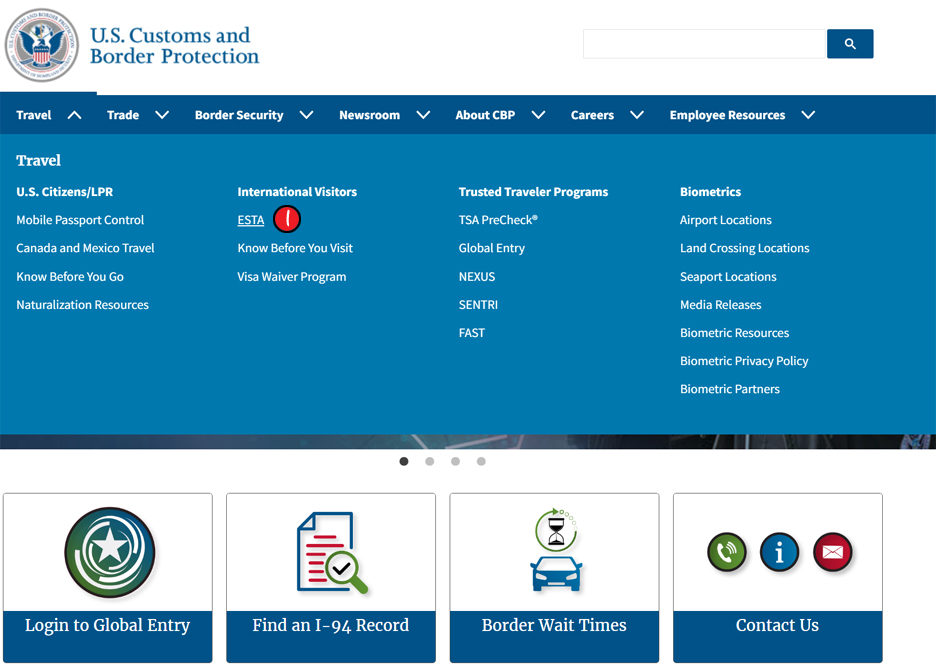Open the ESTA link
This screenshot has height=666, width=936.
(251, 220)
